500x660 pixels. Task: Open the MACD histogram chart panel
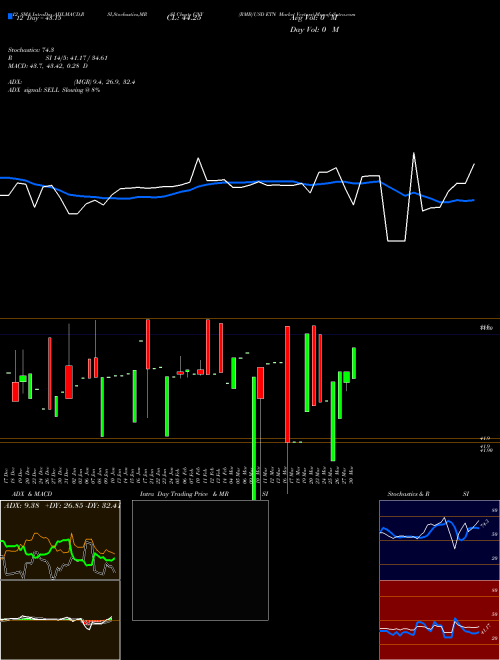[x=60, y=620]
